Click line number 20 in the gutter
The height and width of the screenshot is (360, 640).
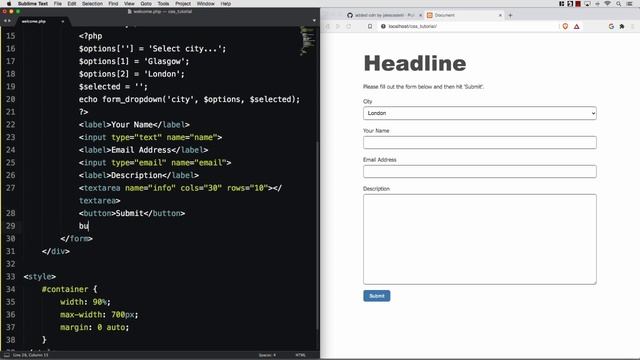[11, 99]
